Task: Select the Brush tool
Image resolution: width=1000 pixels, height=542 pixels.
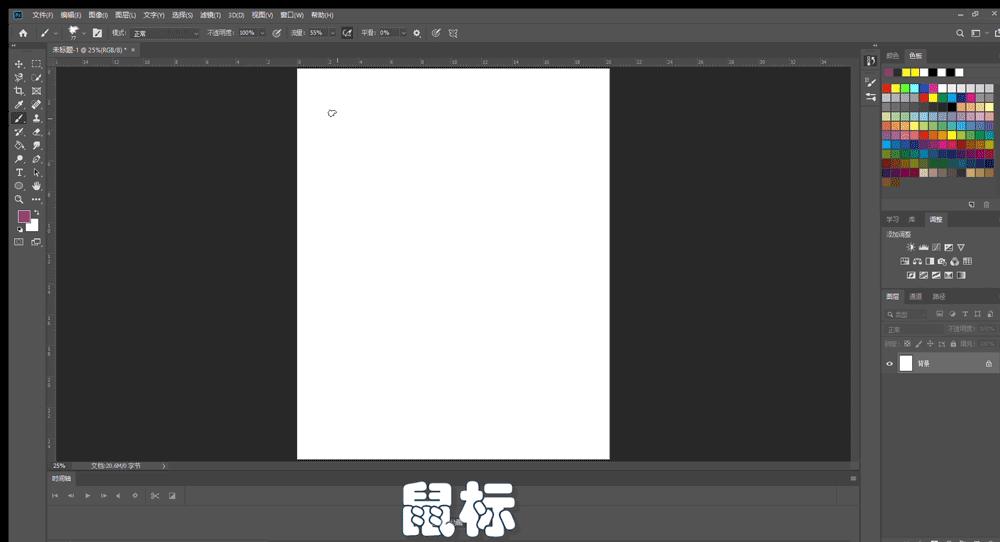Action: 19,119
